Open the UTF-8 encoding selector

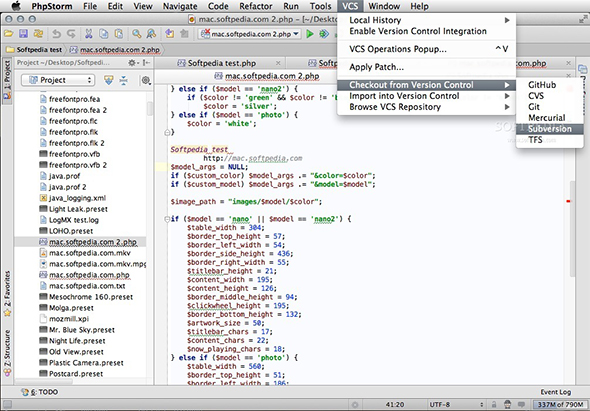[456, 405]
